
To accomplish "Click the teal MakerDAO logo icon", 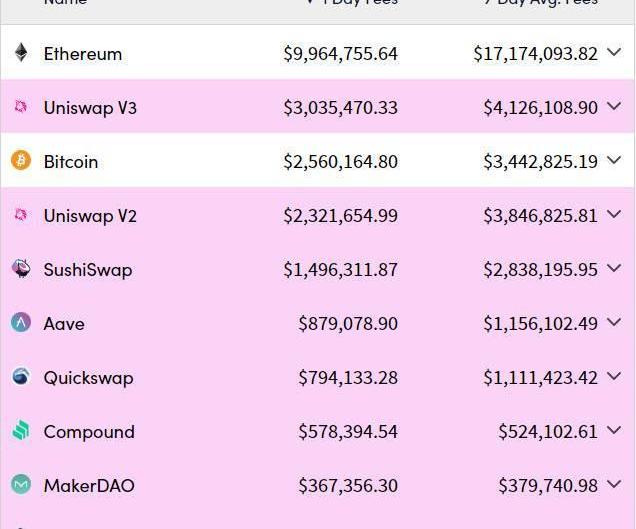I will (x=21, y=484).
